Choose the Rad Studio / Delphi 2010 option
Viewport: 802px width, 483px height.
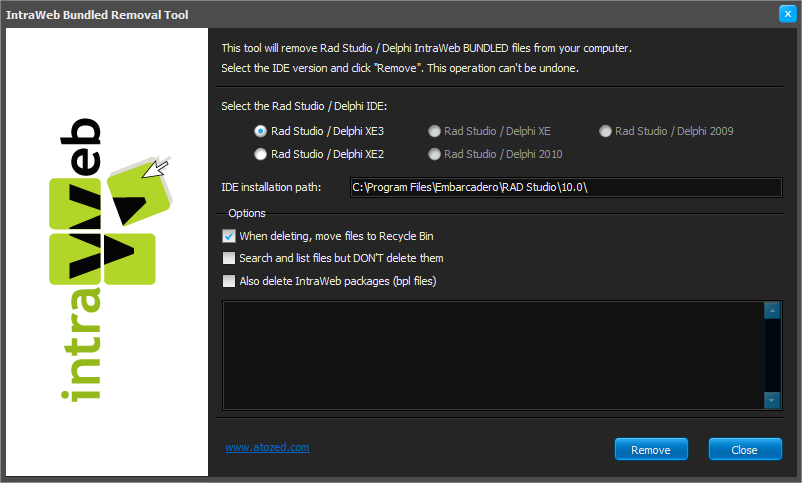click(x=434, y=154)
